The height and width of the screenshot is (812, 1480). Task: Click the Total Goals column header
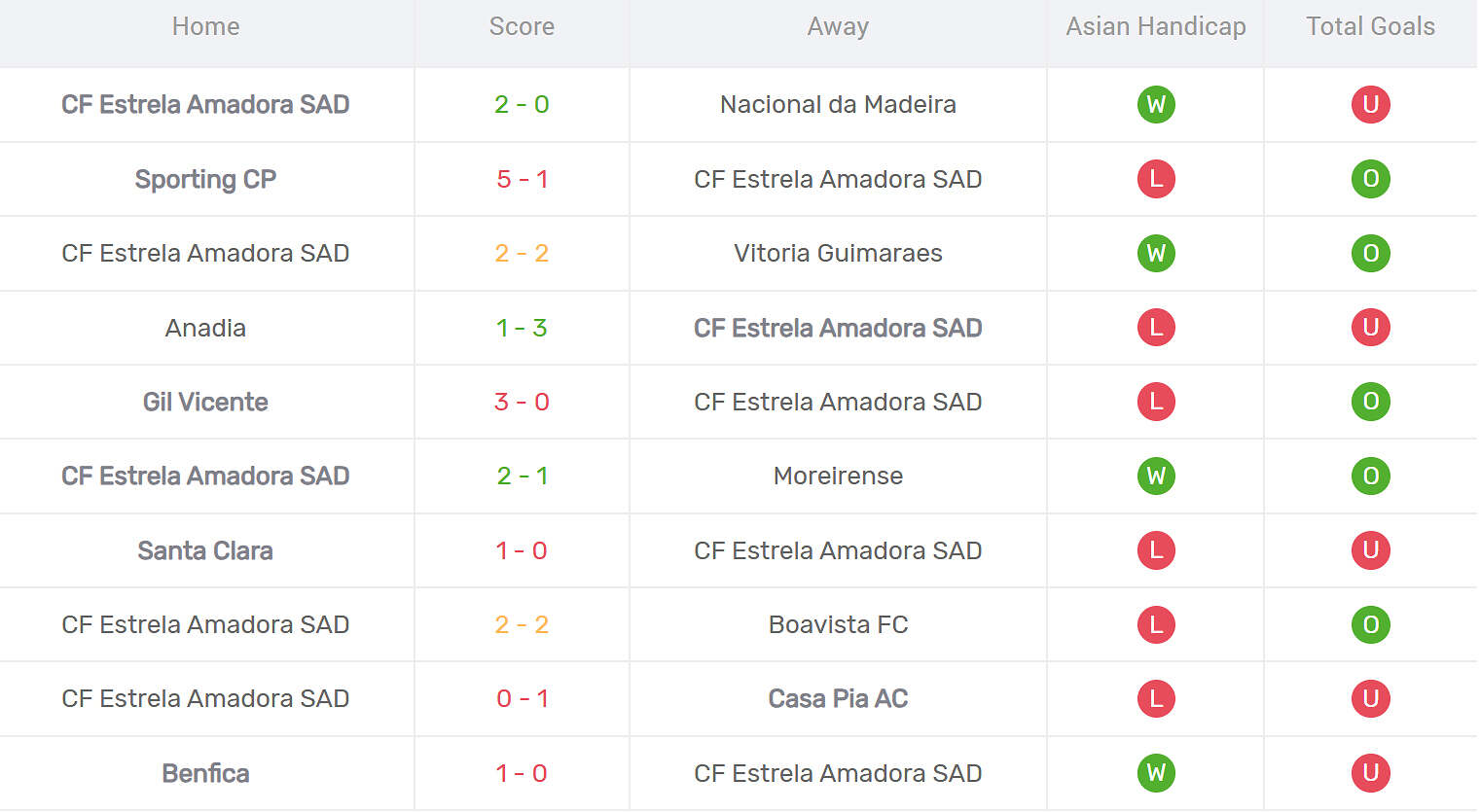[1370, 26]
